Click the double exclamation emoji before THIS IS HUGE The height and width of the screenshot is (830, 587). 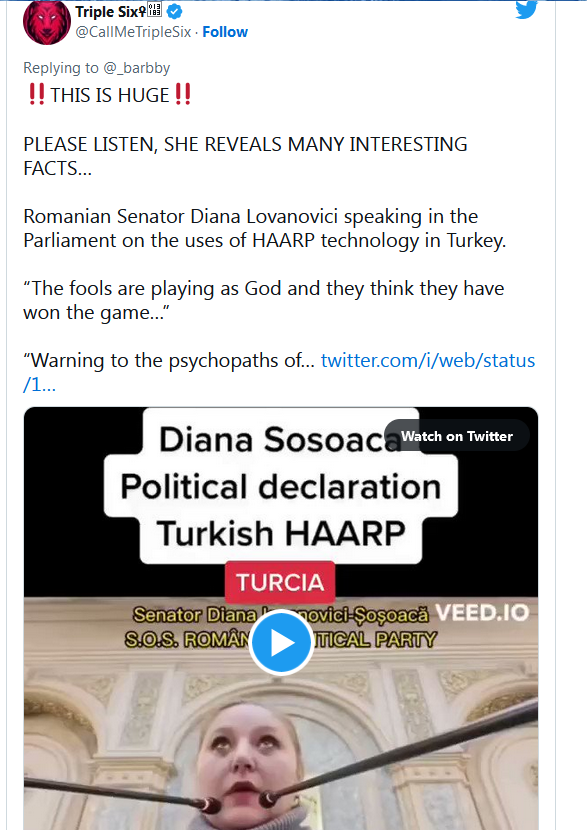click(37, 94)
